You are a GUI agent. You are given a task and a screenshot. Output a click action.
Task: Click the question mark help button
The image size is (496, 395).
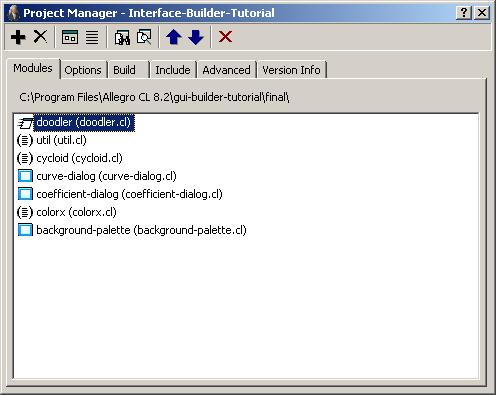(x=464, y=13)
